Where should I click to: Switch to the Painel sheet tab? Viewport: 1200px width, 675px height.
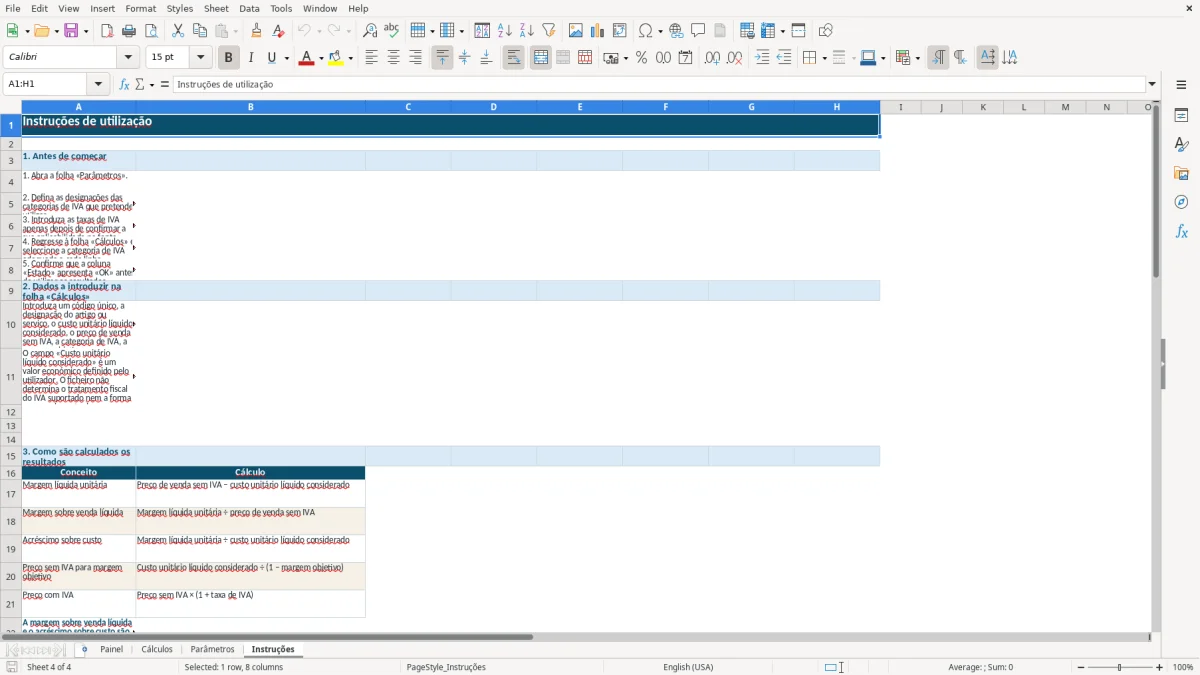[111, 649]
